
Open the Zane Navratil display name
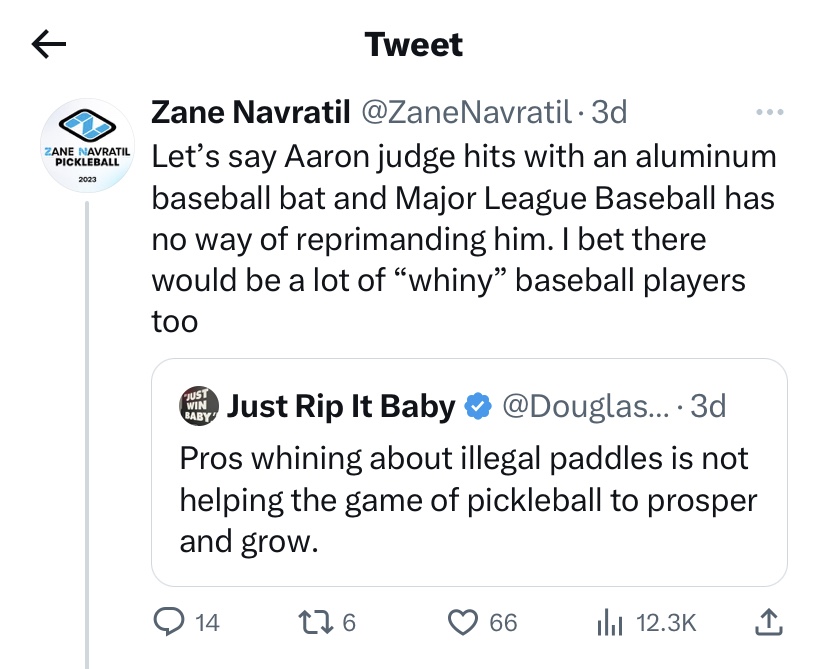[x=249, y=113]
